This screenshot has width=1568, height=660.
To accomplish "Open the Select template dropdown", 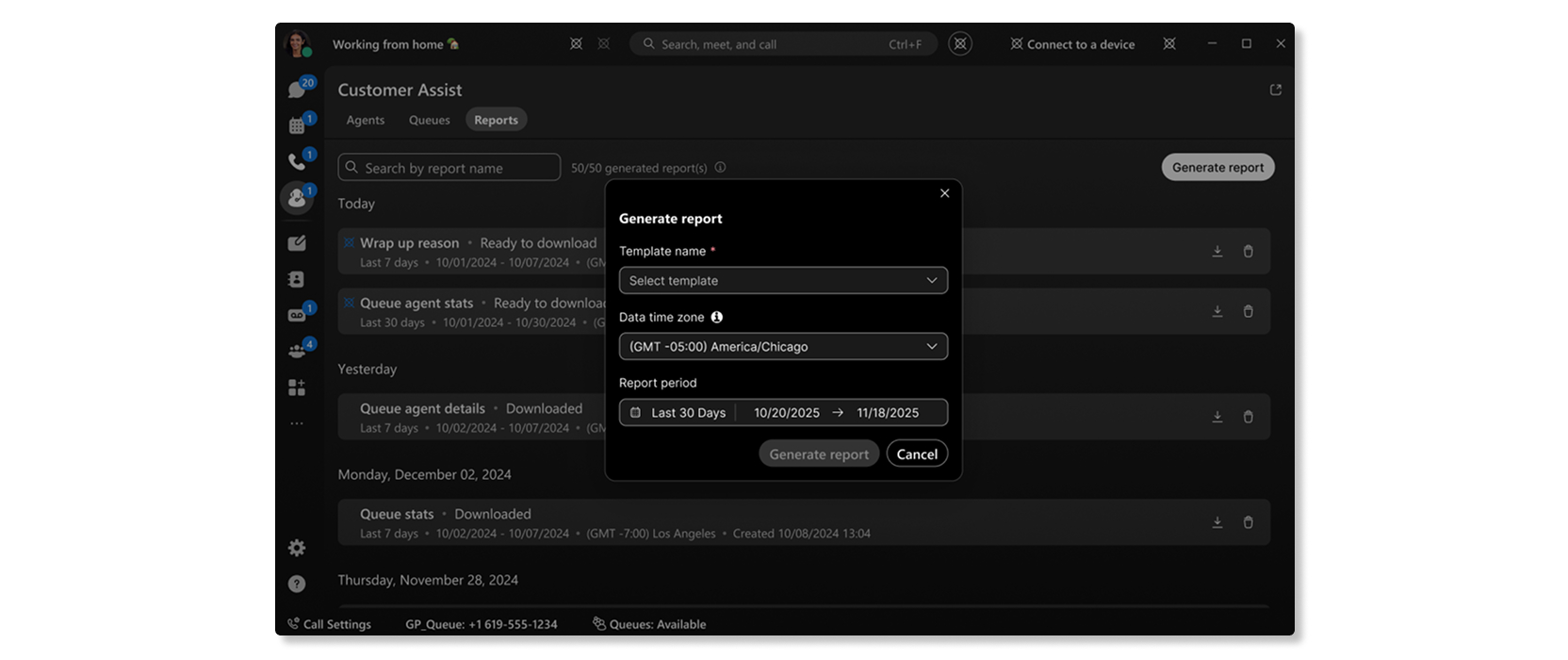I will coord(783,280).
